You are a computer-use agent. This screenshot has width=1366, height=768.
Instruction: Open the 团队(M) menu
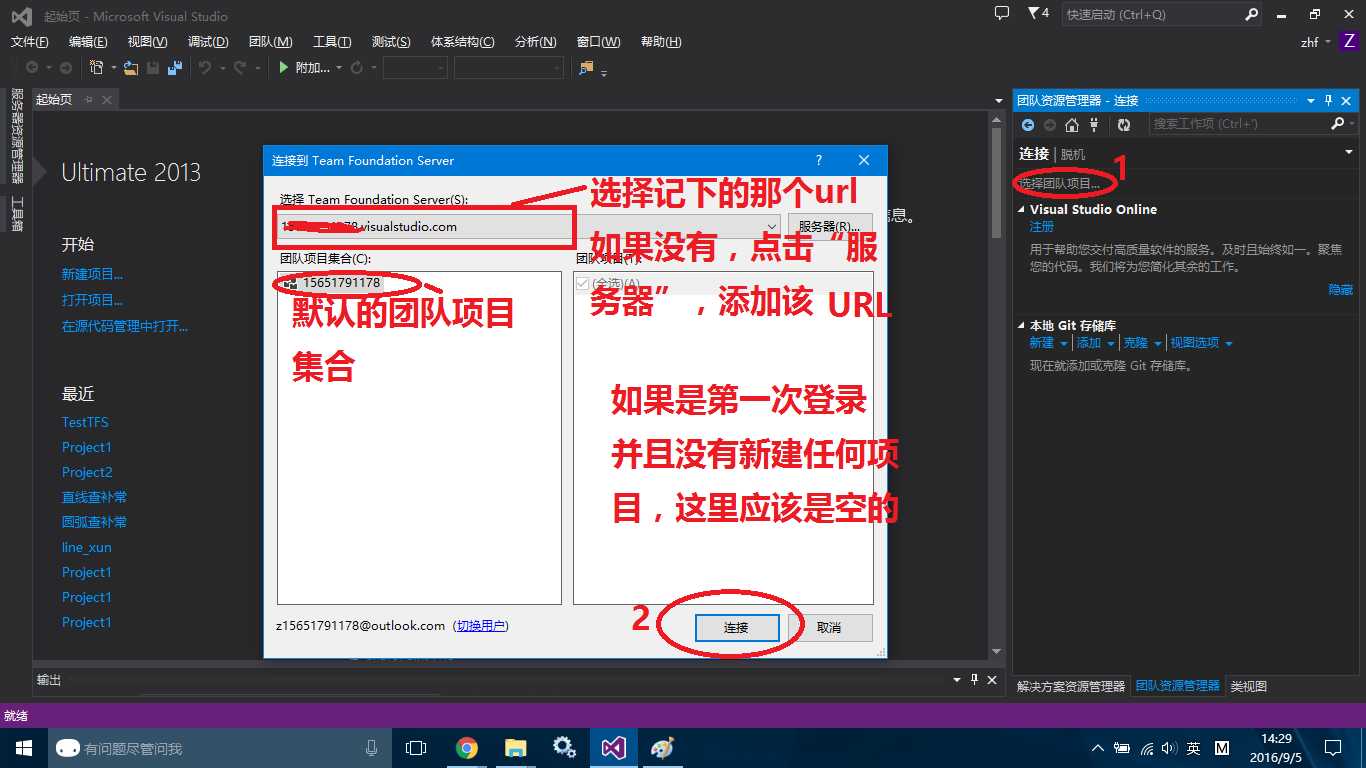(270, 42)
